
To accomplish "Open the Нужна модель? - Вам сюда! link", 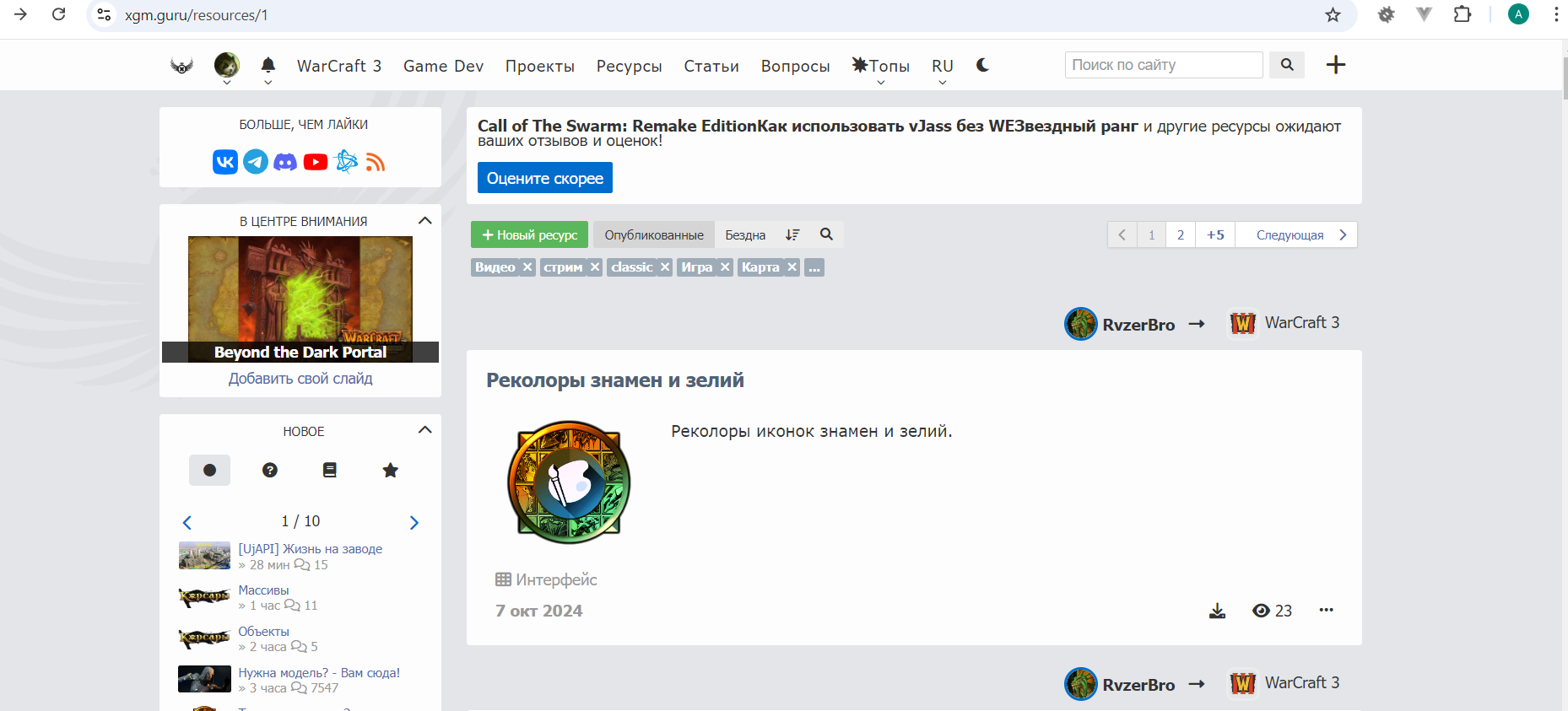I will tap(319, 673).
